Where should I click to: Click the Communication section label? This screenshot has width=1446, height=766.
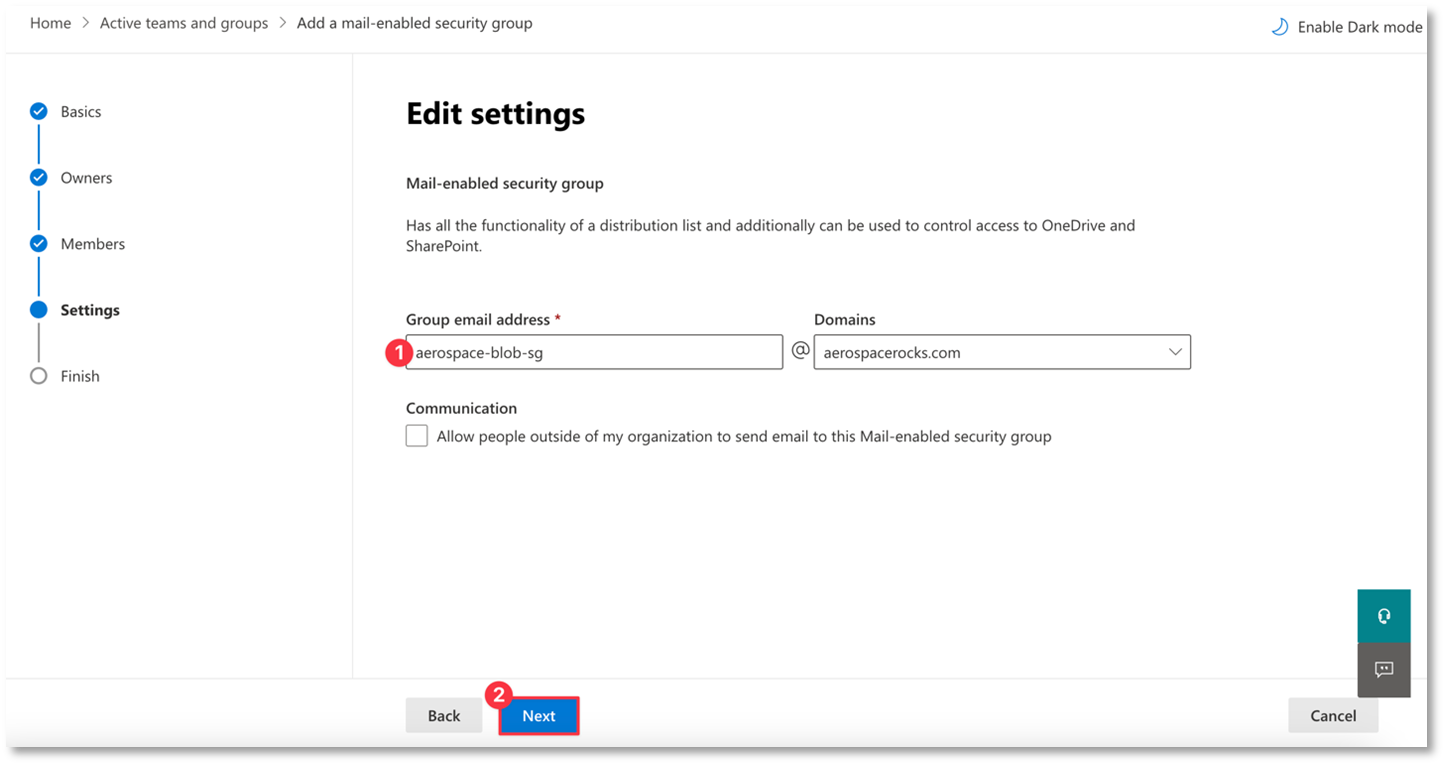pyautogui.click(x=462, y=408)
